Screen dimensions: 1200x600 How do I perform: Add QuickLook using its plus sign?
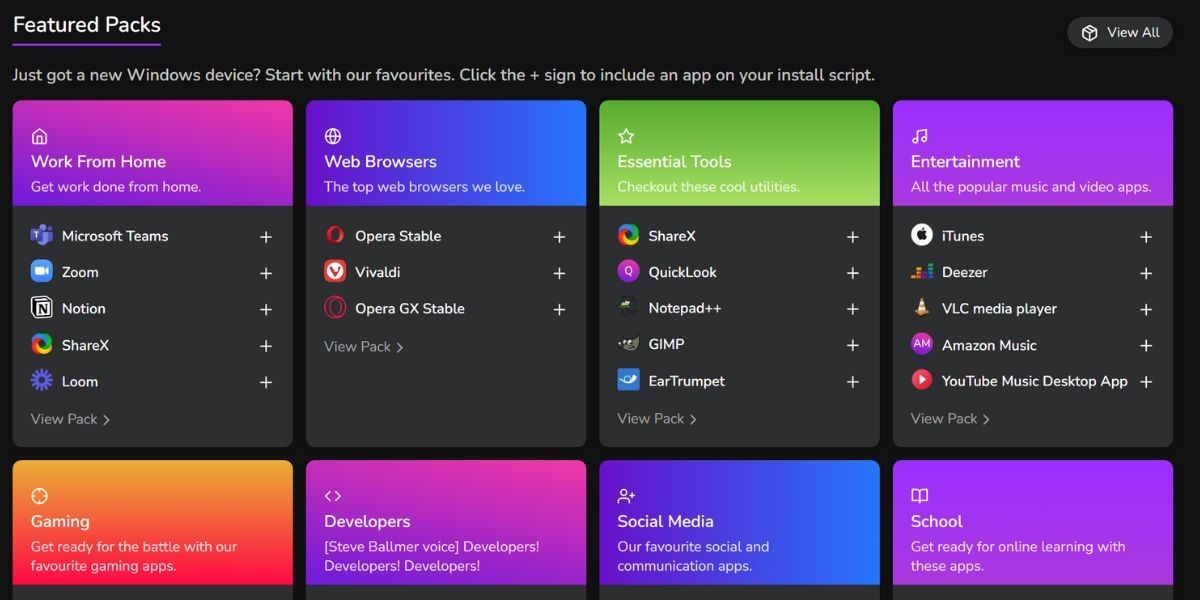(x=853, y=273)
